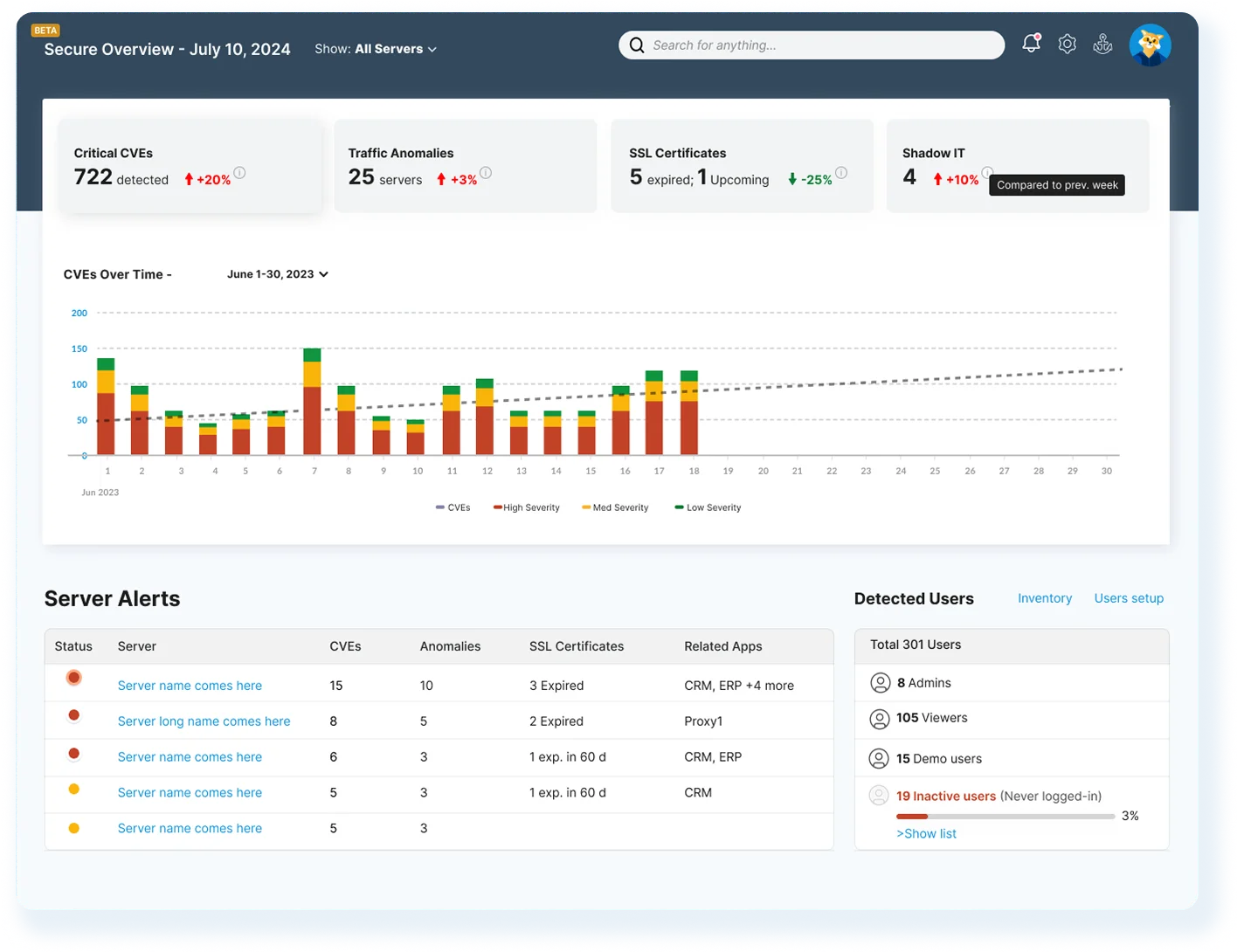Image resolution: width=1237 pixels, height=952 pixels.
Task: Click the info icon next to Traffic Anomalies +3%
Action: click(486, 173)
